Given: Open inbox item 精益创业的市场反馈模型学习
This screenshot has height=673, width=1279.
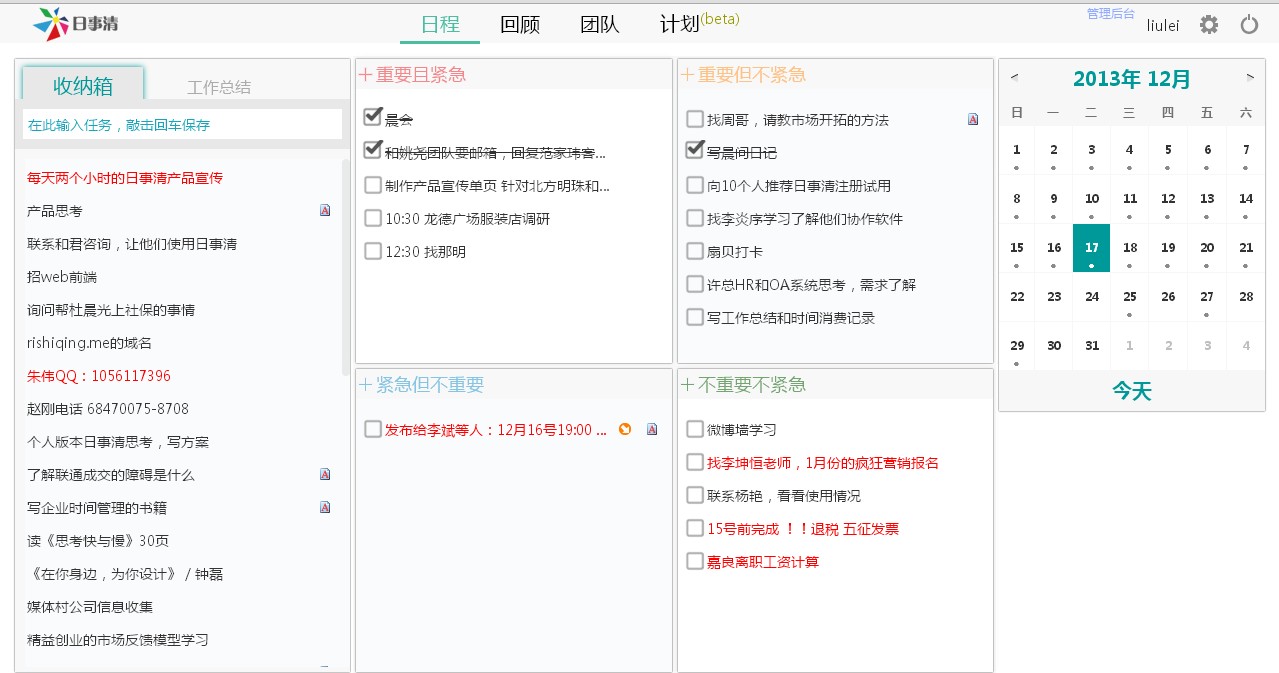Looking at the screenshot, I should (118, 640).
